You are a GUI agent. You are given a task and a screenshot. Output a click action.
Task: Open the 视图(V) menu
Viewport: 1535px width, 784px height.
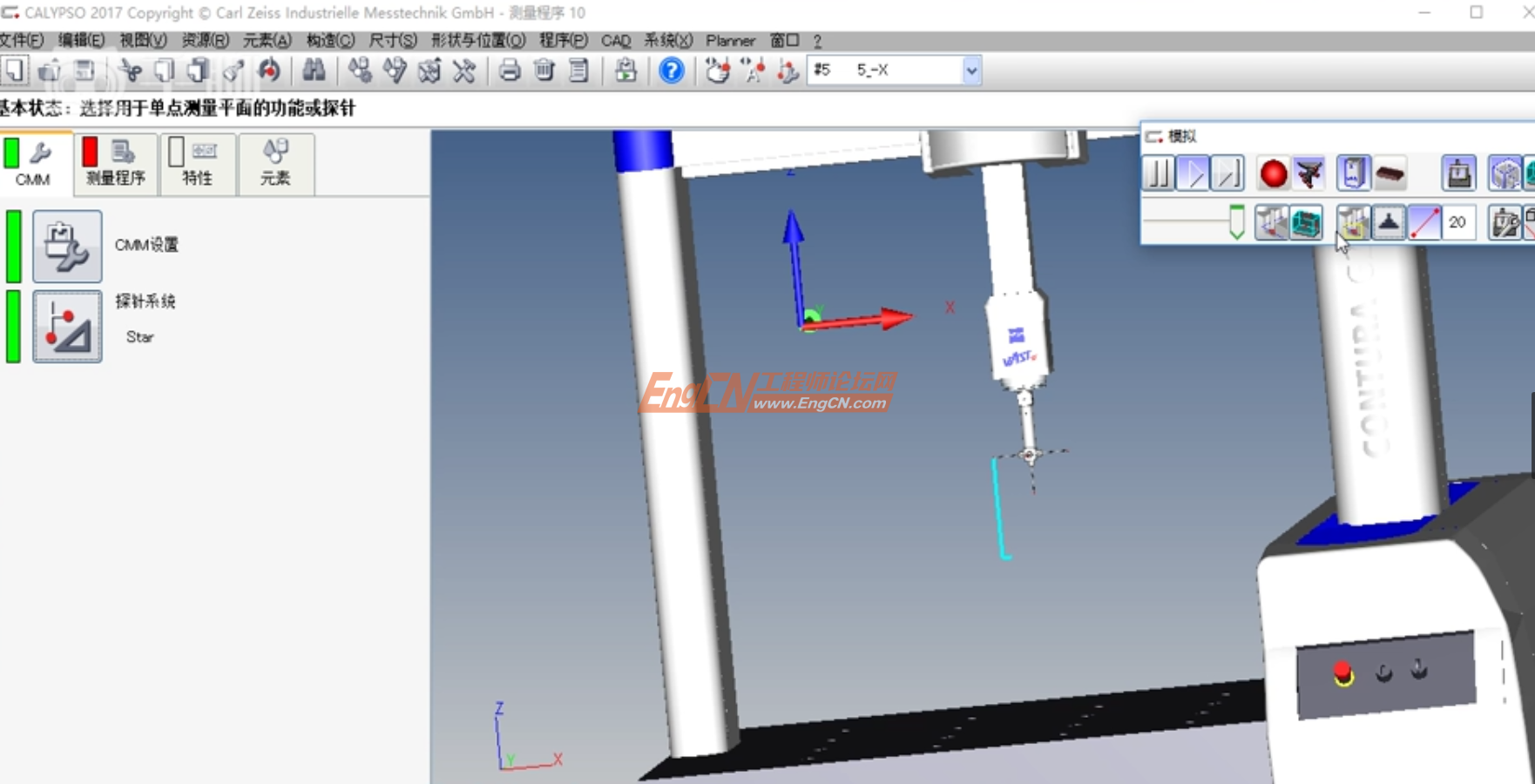click(x=143, y=41)
